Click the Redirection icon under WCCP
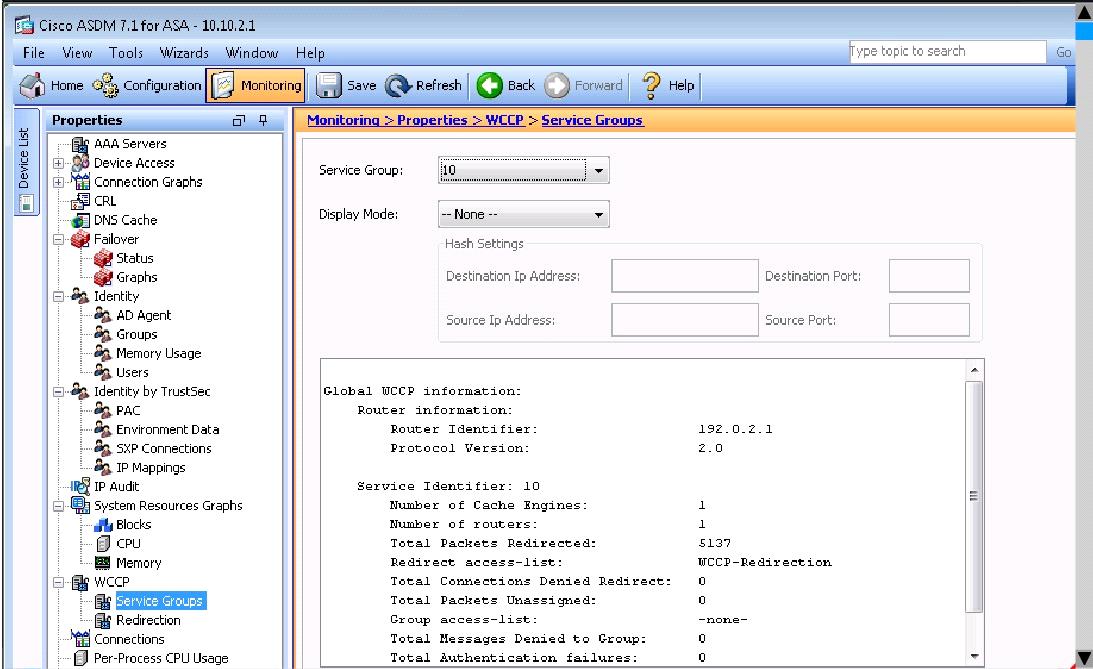Viewport: 1093px width, 669px height. (x=103, y=620)
